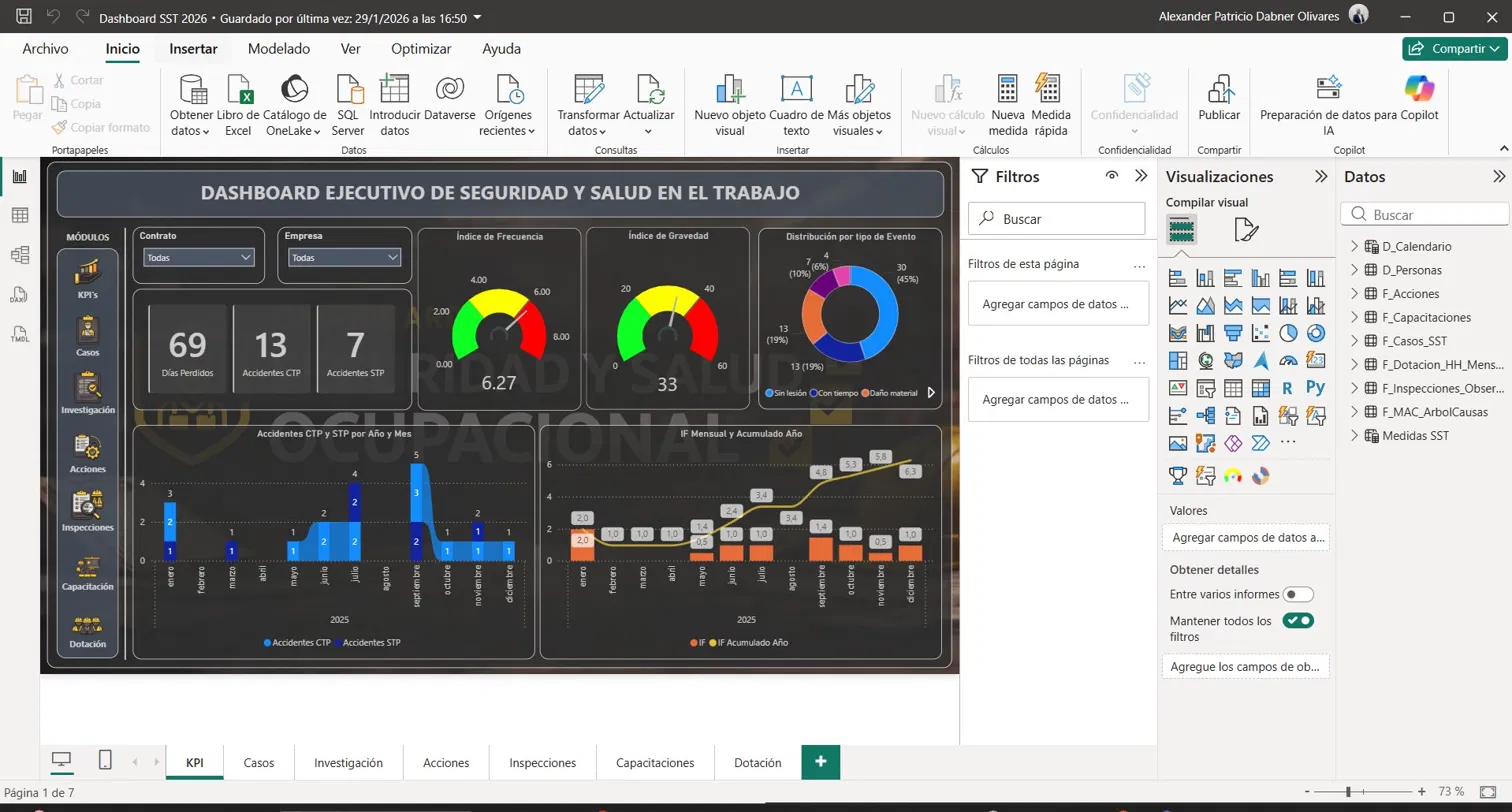Select the pie chart visualization
1512x812 pixels.
[1289, 333]
